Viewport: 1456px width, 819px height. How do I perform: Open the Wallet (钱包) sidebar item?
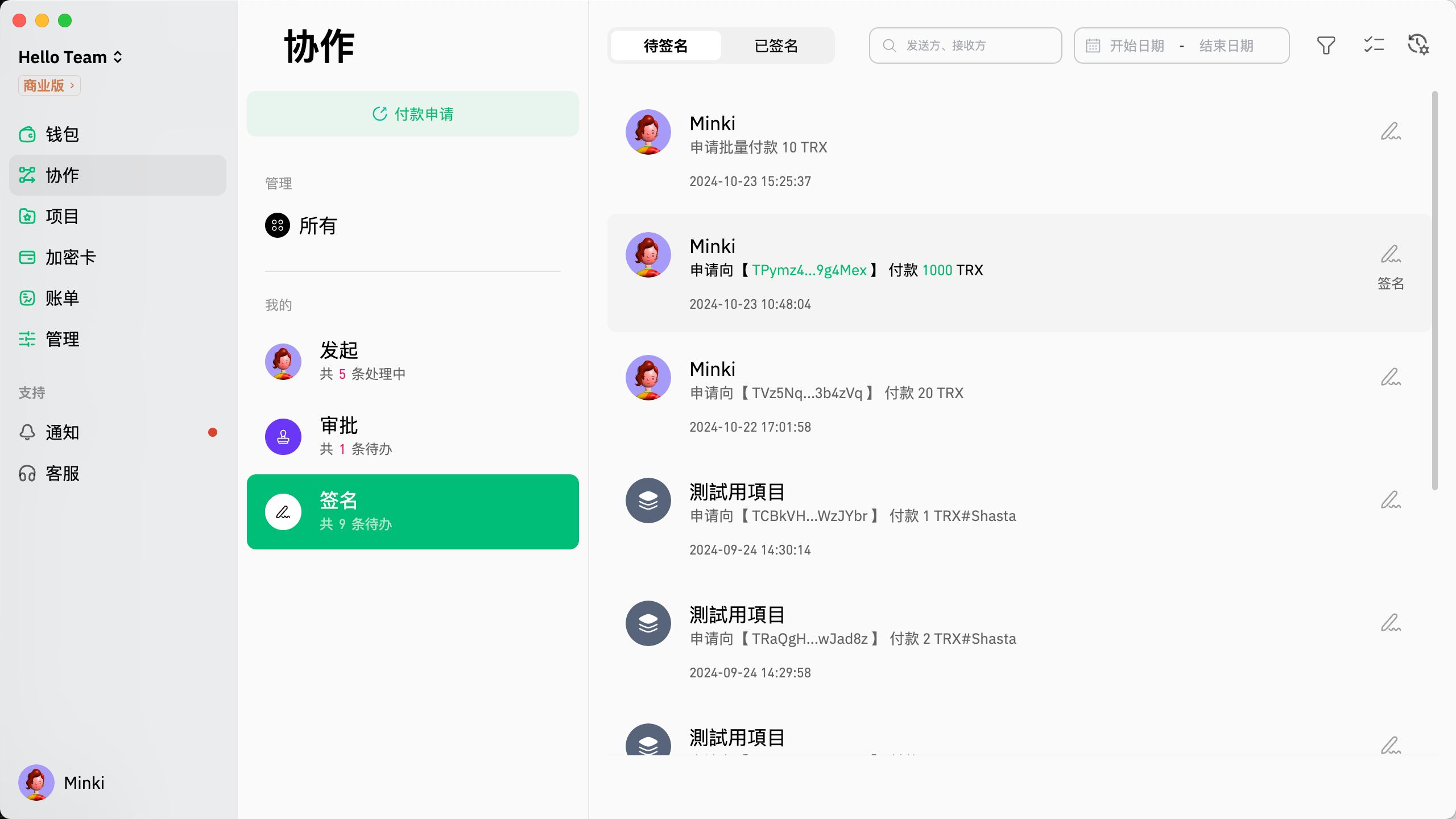click(63, 135)
